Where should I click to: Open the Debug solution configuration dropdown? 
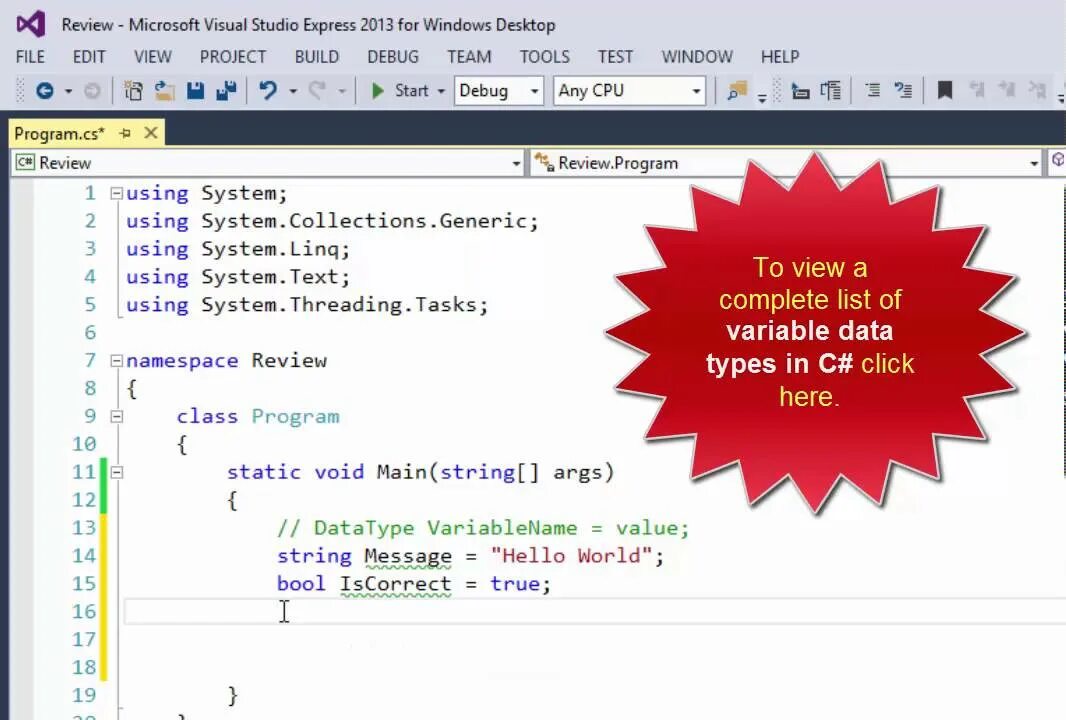pos(499,90)
